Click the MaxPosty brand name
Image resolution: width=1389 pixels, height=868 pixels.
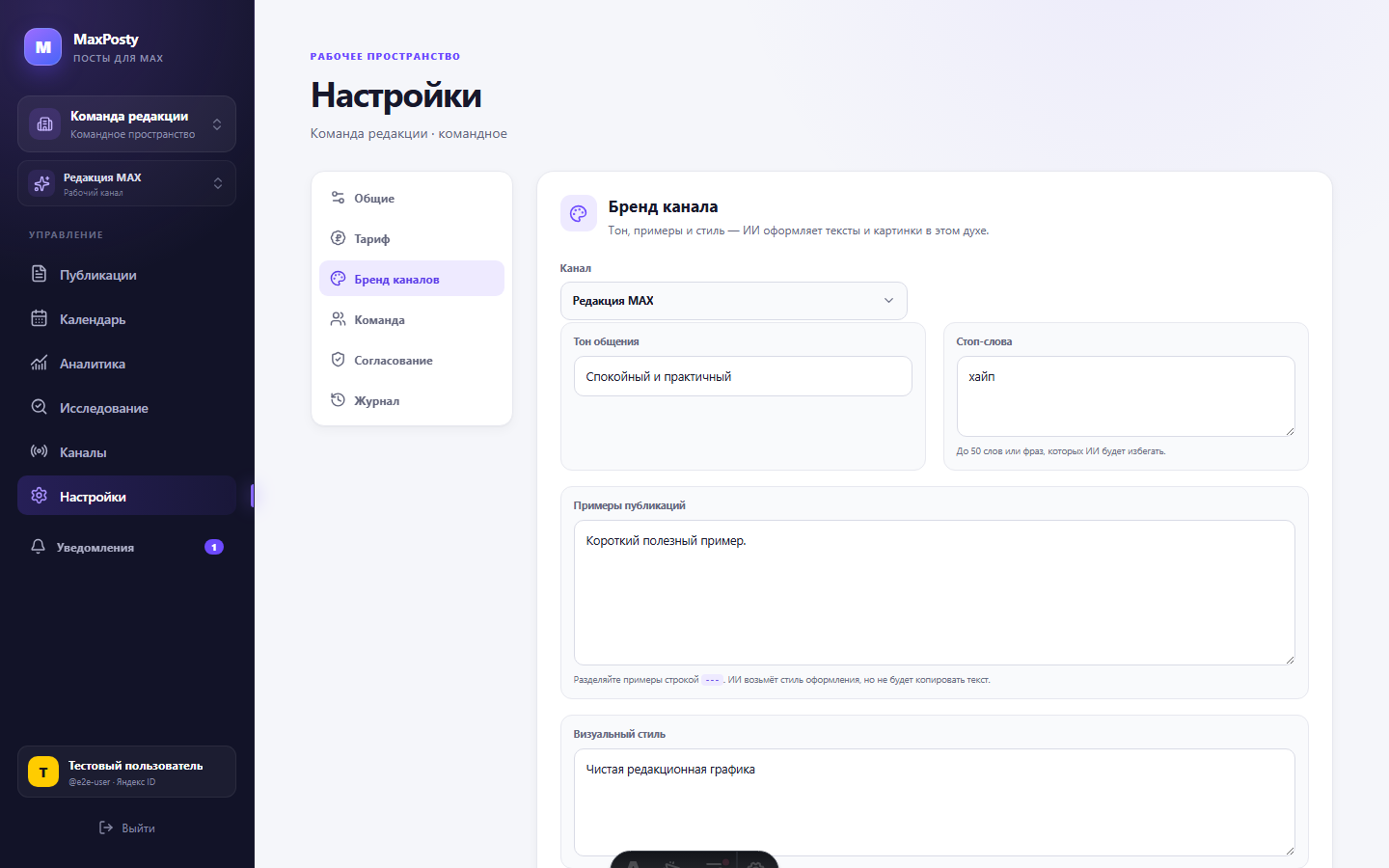click(106, 40)
